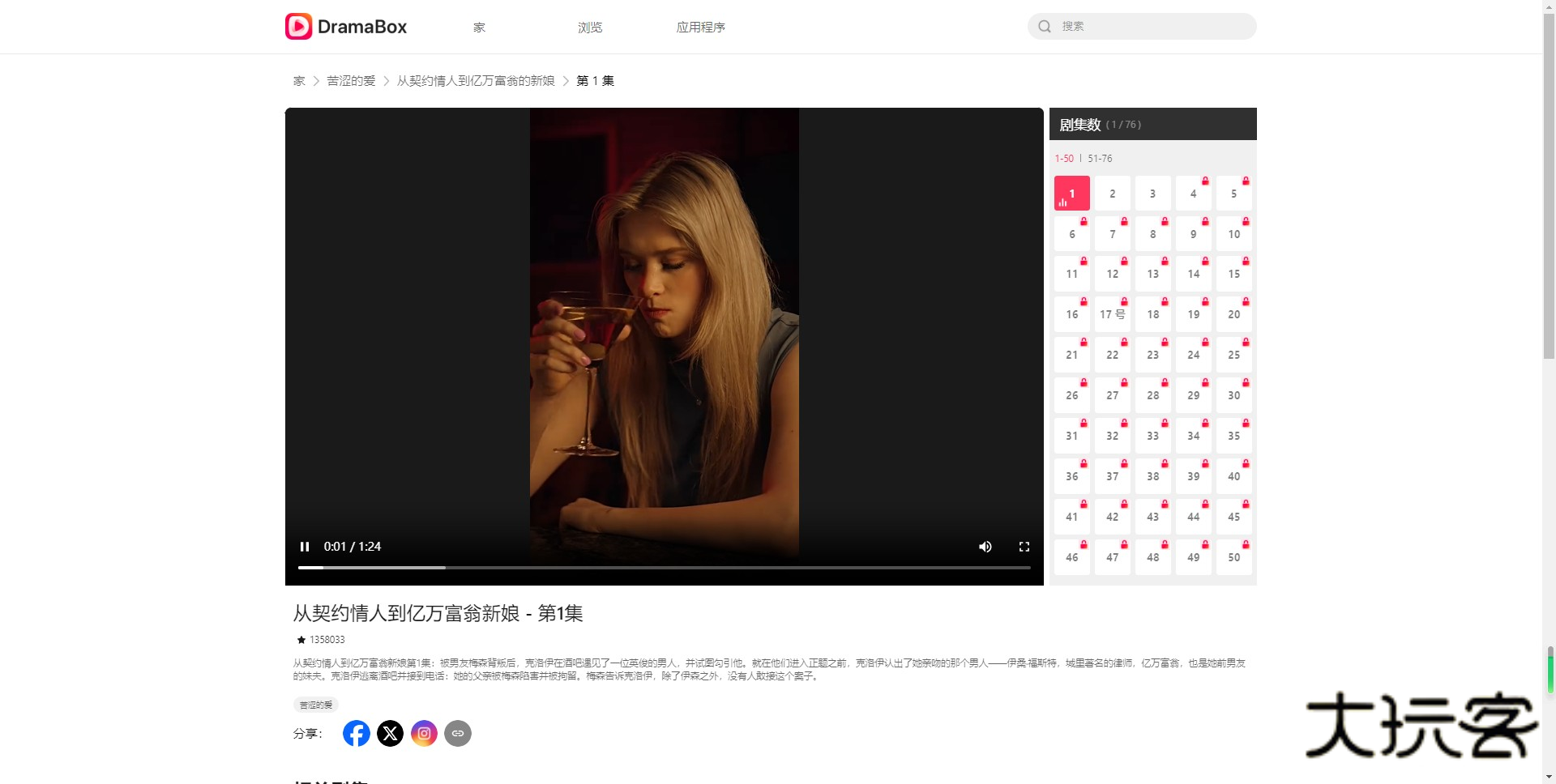This screenshot has width=1556, height=784.
Task: Open the 应用程序 menu item
Action: (x=701, y=27)
